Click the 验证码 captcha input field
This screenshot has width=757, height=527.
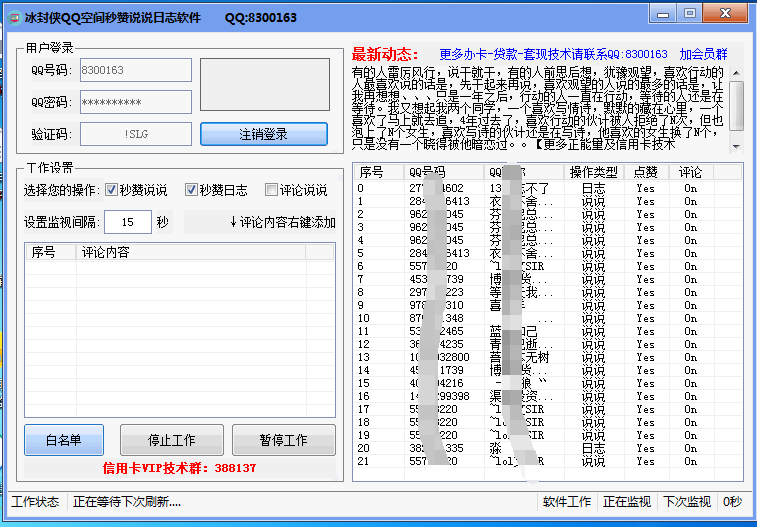coord(135,134)
